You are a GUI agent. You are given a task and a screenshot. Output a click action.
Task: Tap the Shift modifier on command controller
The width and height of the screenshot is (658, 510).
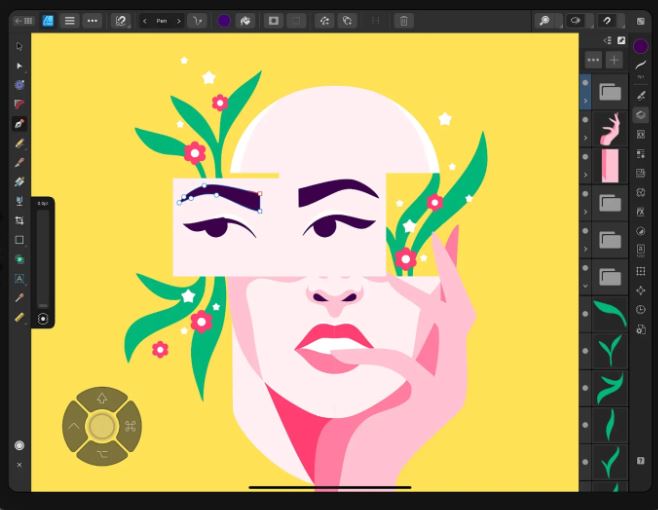(102, 398)
